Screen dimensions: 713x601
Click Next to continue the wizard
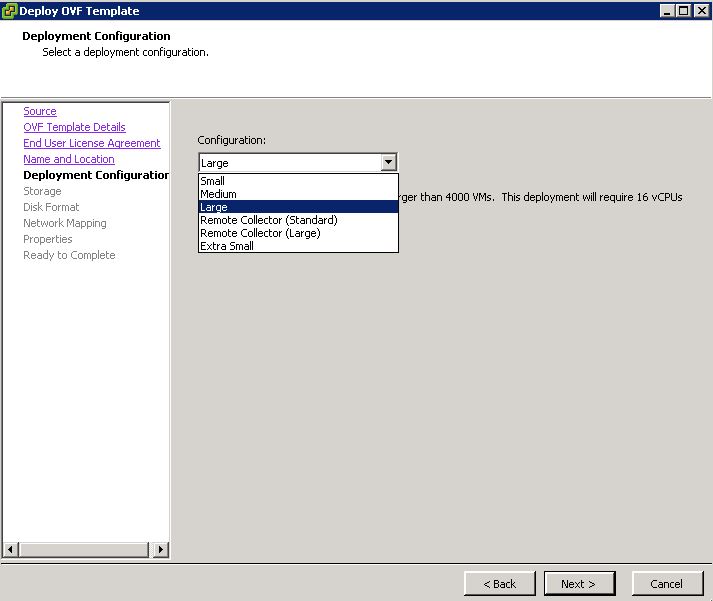578,584
